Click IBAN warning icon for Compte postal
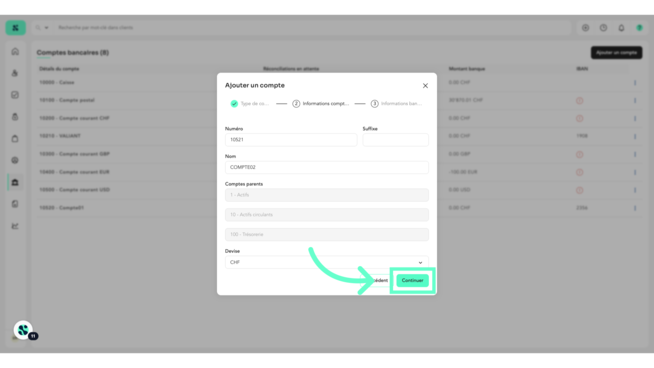The width and height of the screenshot is (654, 368). click(x=579, y=101)
